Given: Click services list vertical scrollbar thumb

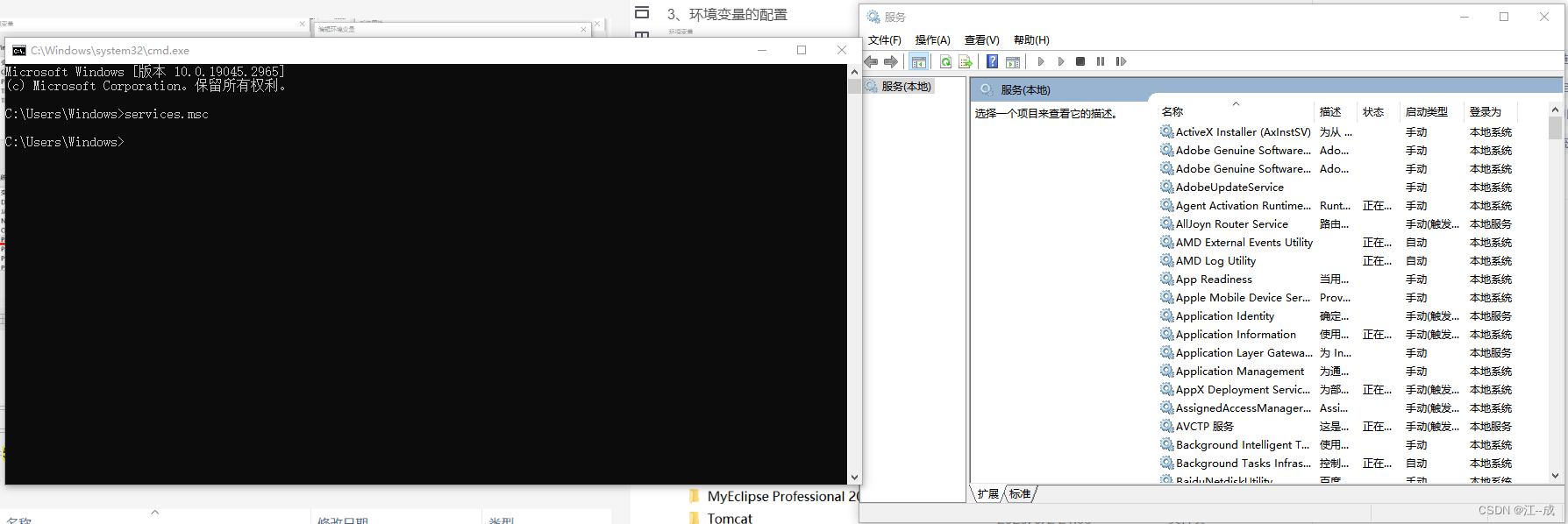Looking at the screenshot, I should 1555,129.
